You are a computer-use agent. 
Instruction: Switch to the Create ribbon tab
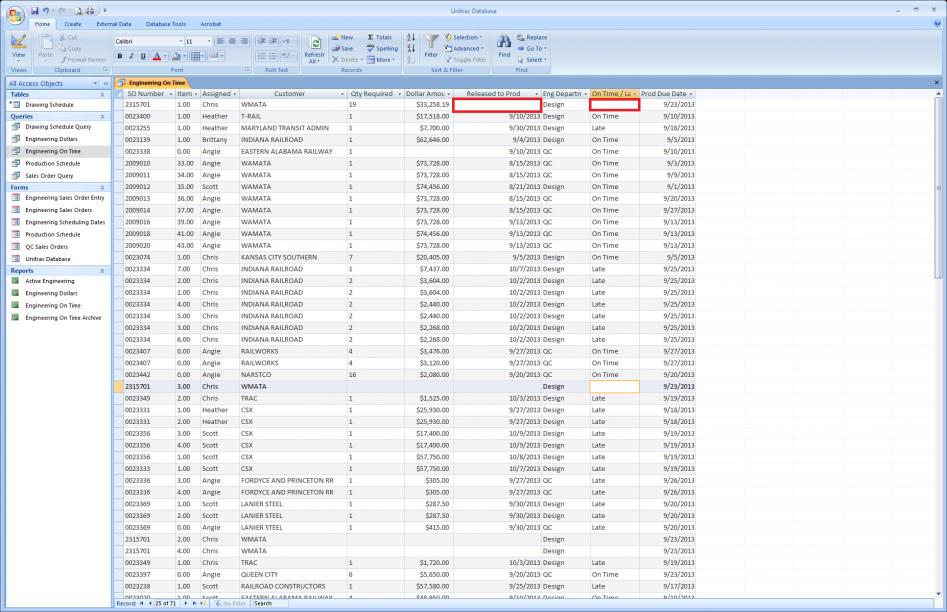[72, 24]
